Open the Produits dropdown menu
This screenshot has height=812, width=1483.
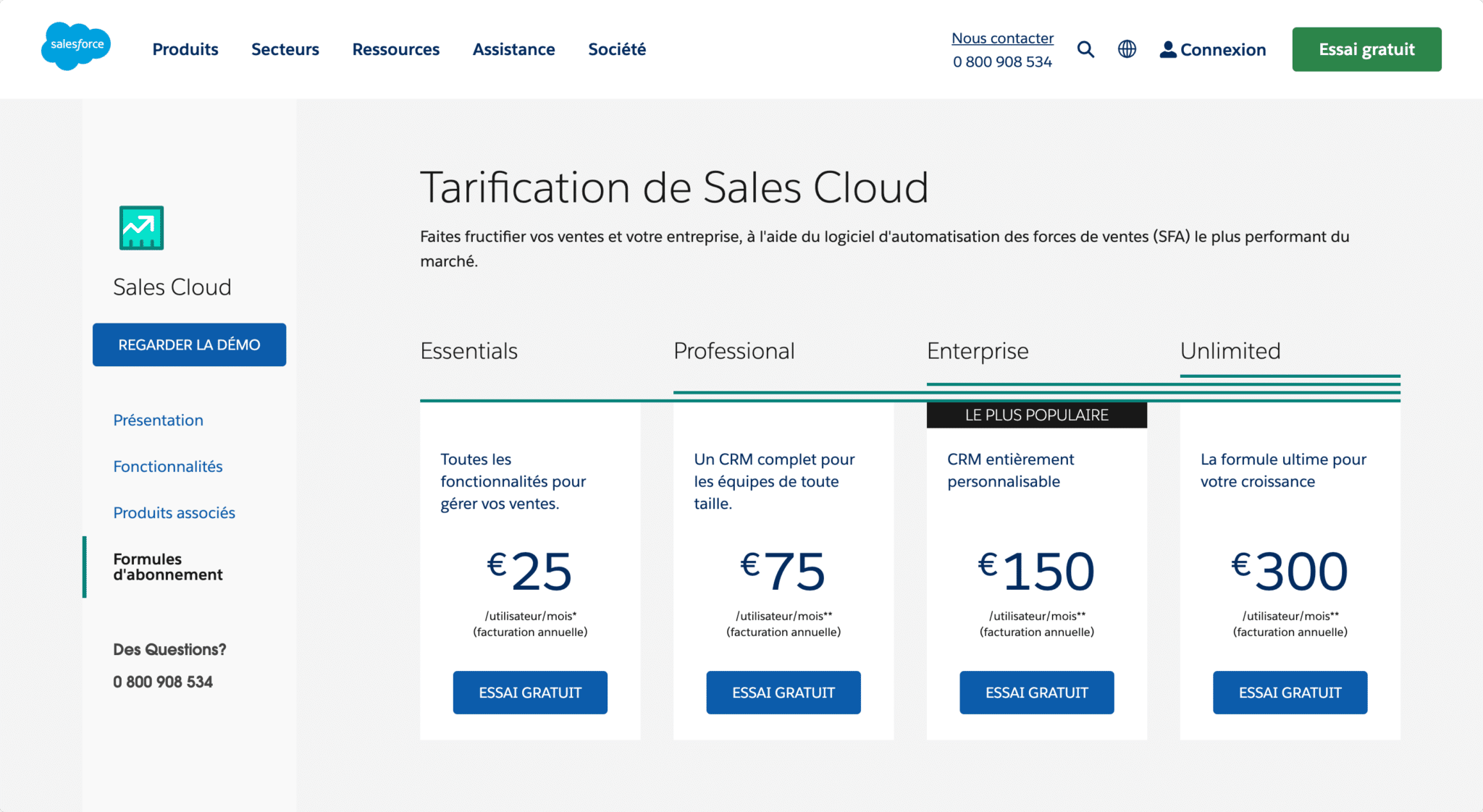[185, 49]
